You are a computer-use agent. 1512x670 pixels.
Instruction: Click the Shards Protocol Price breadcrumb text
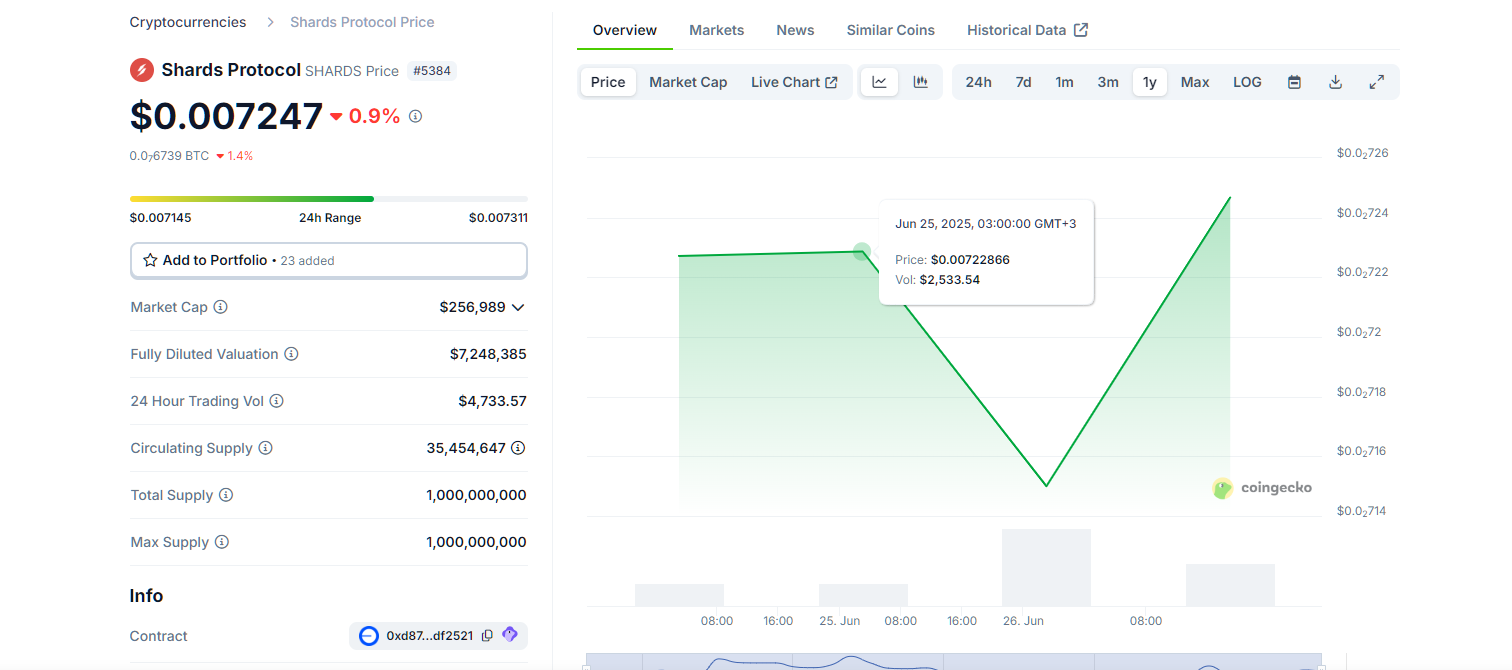(x=362, y=22)
